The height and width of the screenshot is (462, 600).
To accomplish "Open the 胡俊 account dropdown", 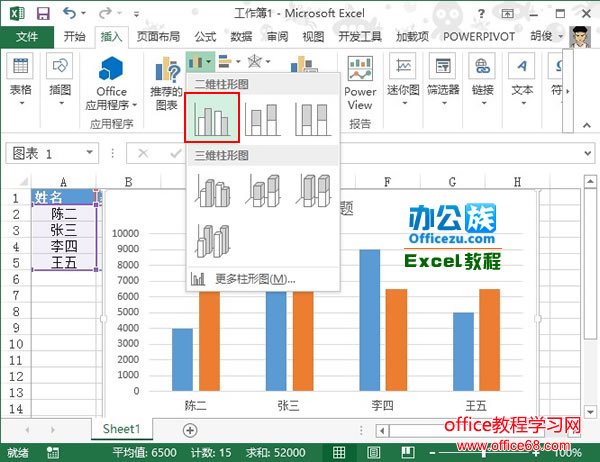I will tap(547, 37).
